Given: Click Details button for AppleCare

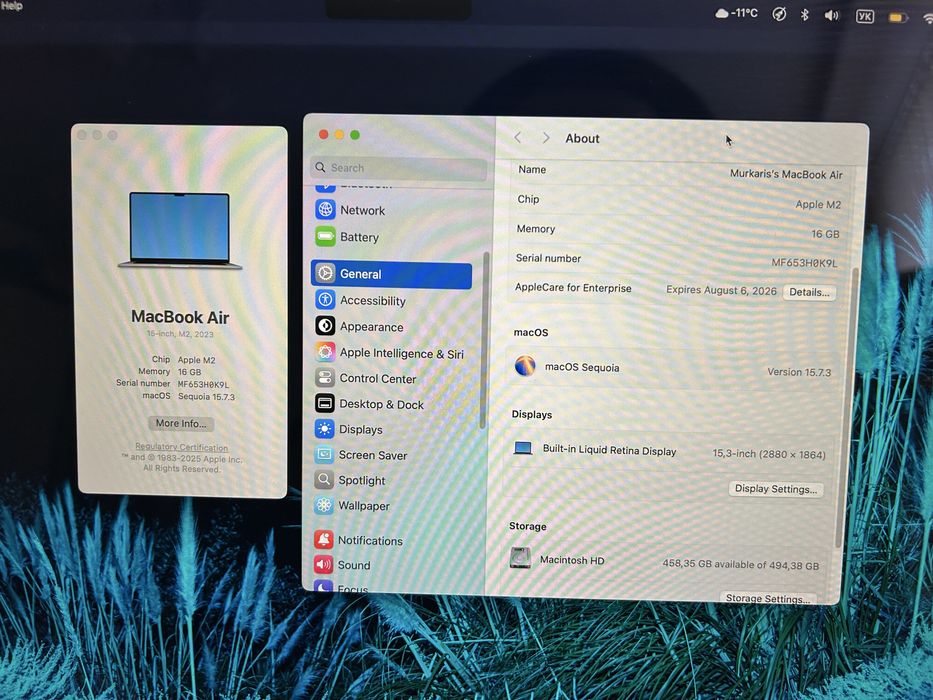Looking at the screenshot, I should [809, 292].
